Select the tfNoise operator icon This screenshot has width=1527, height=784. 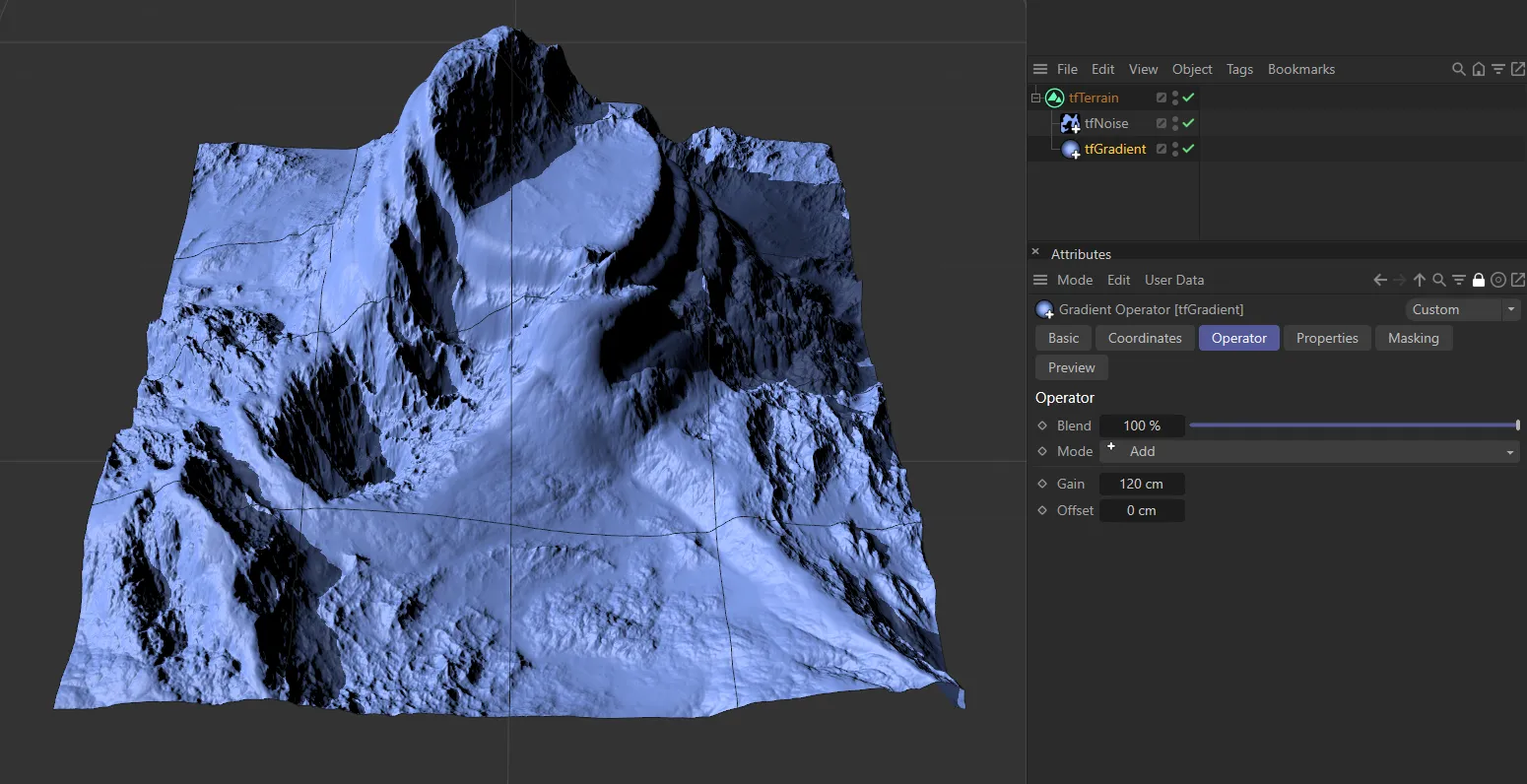tap(1070, 123)
